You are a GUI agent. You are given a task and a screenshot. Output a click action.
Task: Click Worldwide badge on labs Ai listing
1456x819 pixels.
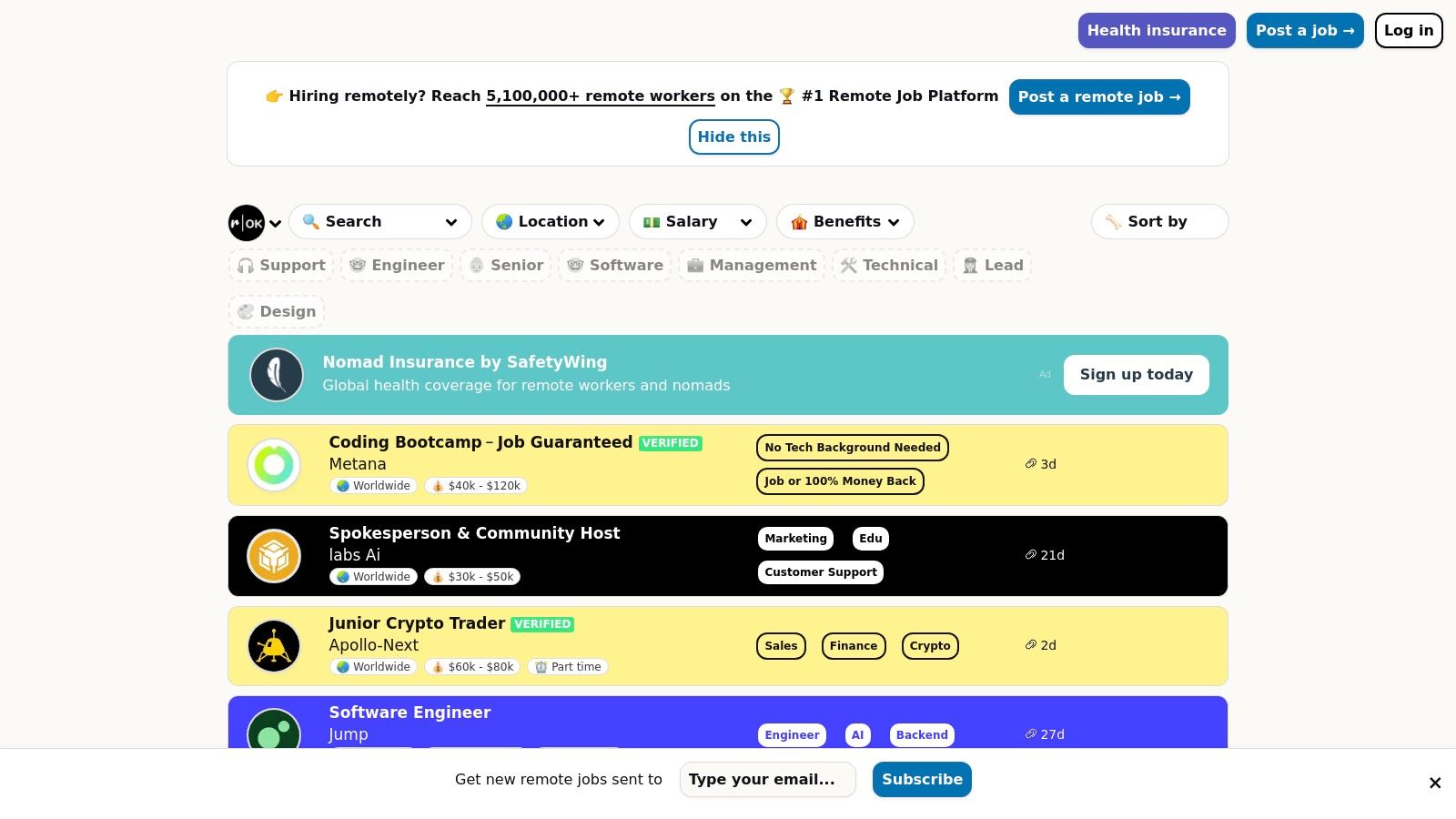[374, 577]
